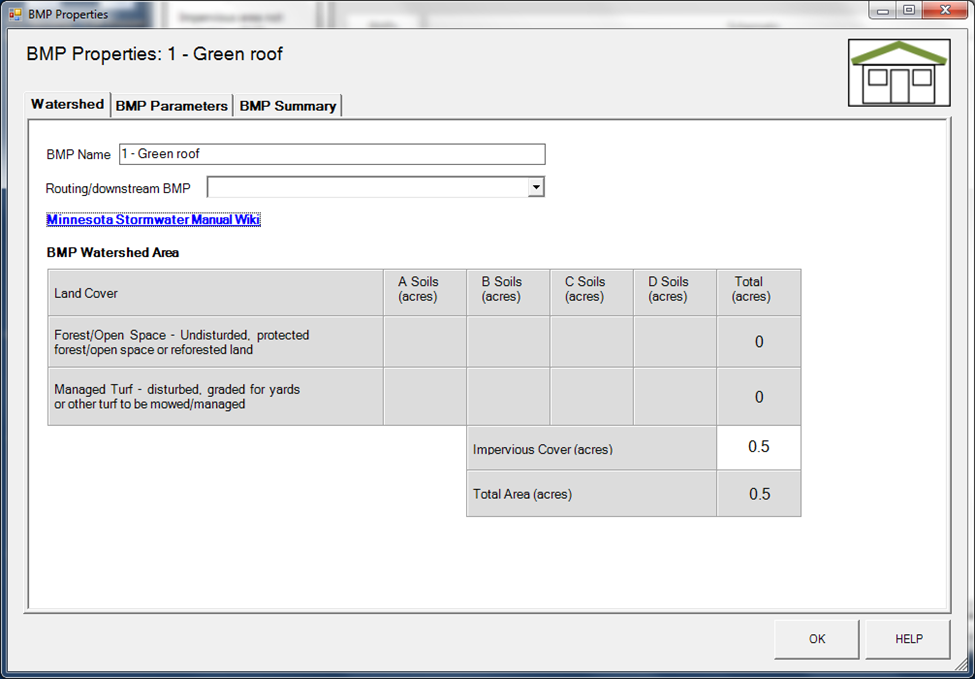The width and height of the screenshot is (975, 679).
Task: Select the Forest/Open Space B Soils cell
Action: 508,342
